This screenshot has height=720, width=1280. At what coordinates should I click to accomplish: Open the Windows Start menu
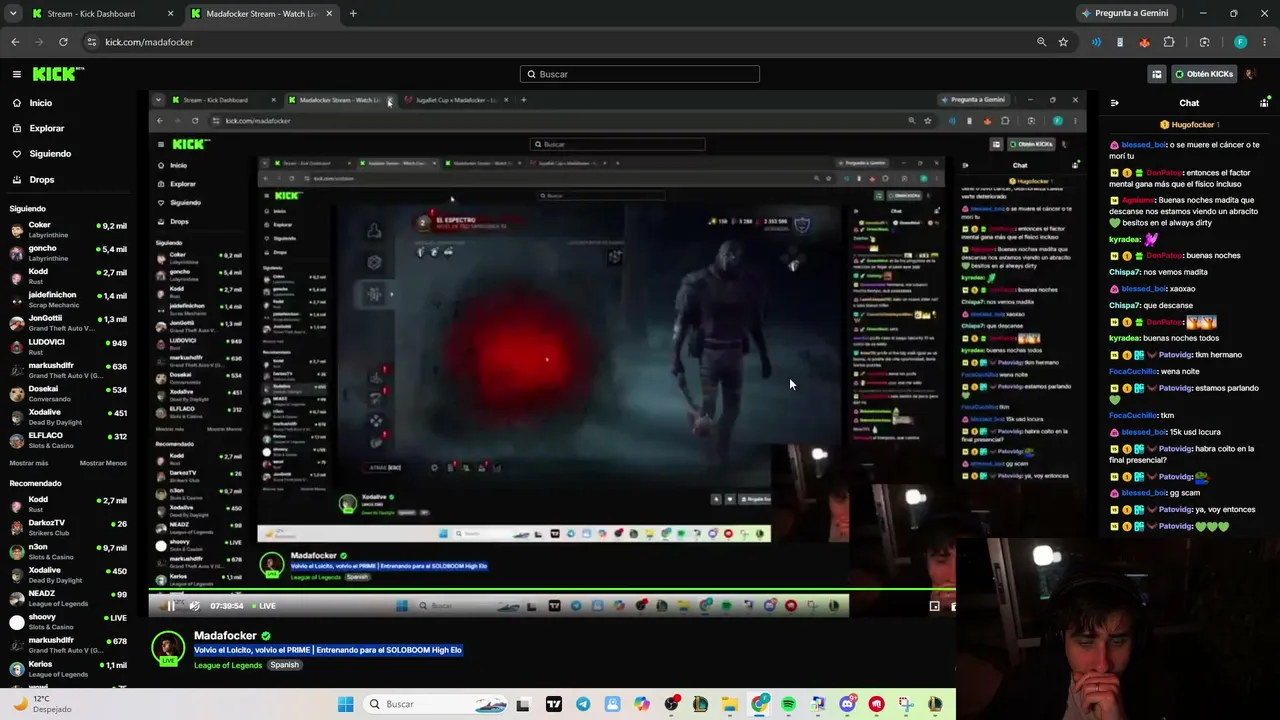346,704
